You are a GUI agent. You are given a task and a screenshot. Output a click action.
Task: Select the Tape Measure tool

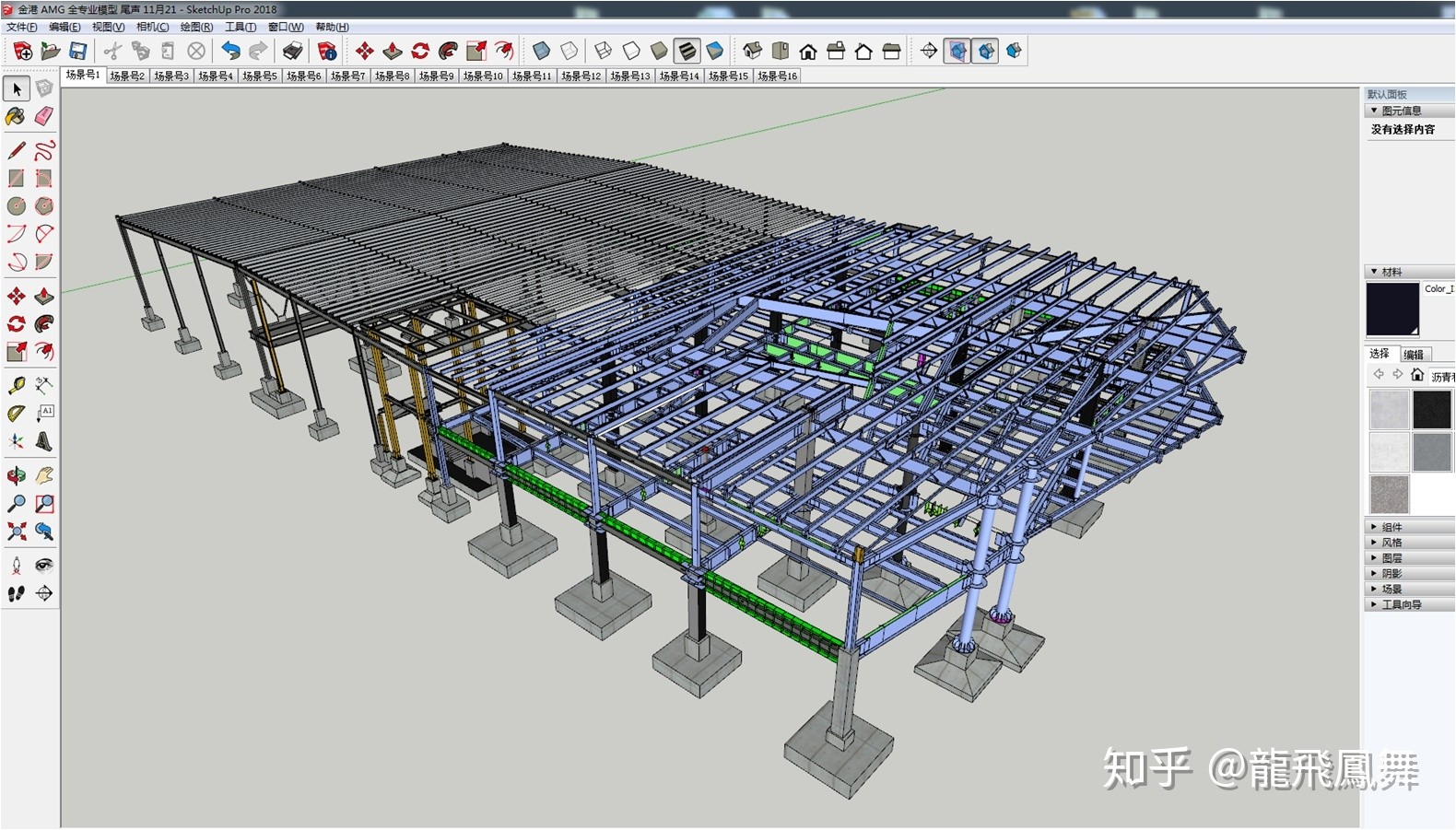pyautogui.click(x=16, y=386)
